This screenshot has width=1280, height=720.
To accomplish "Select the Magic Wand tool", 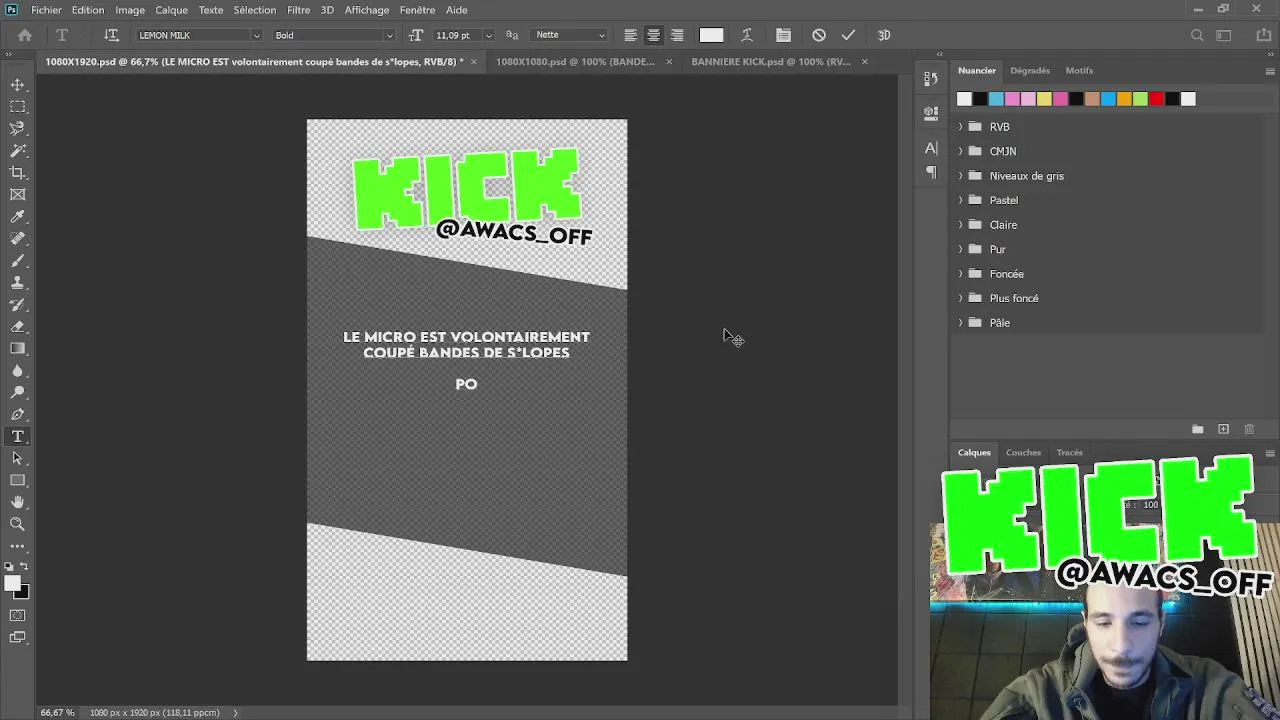I will point(17,151).
